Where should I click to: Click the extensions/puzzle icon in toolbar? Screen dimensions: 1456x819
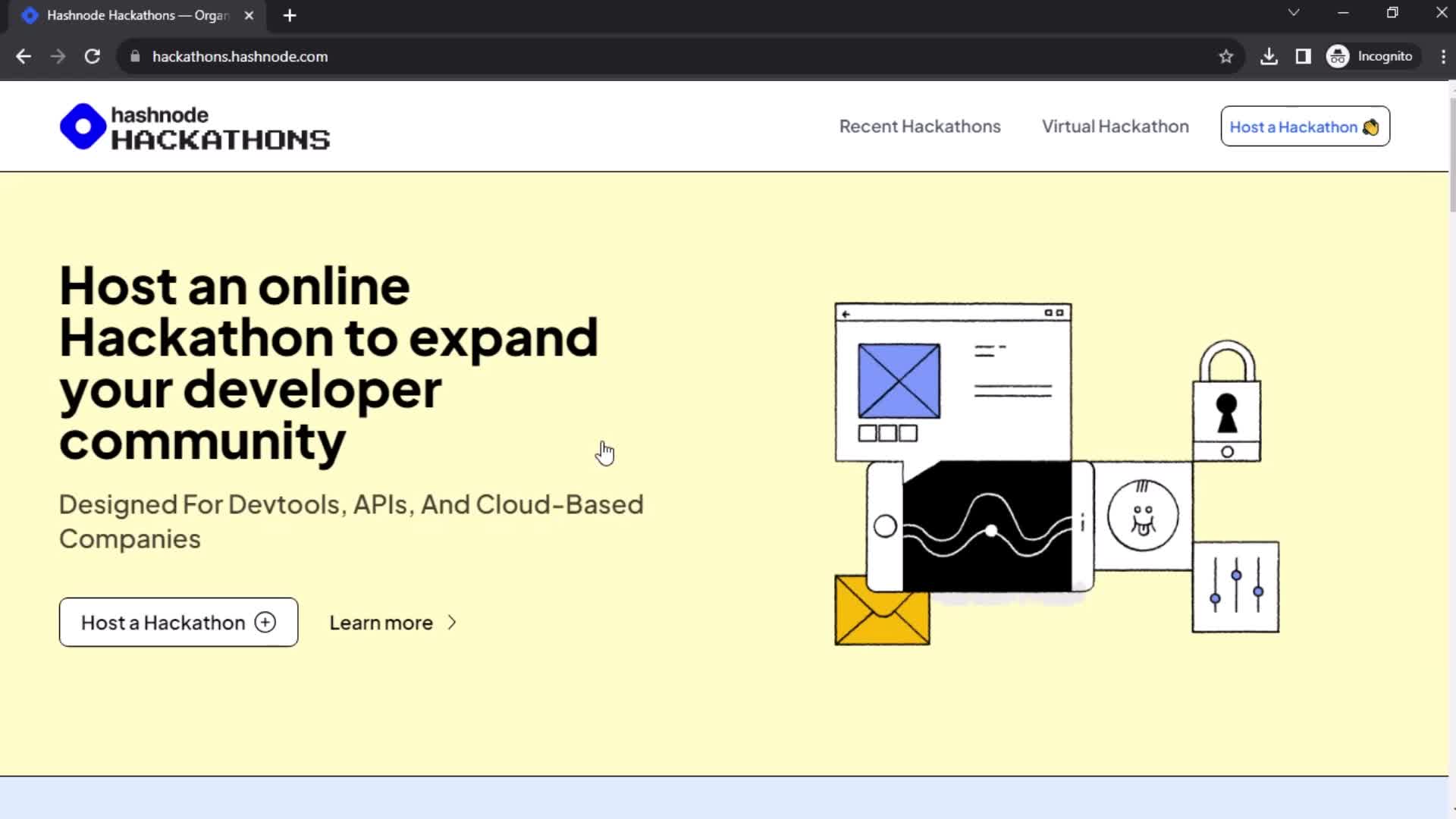click(x=1304, y=56)
